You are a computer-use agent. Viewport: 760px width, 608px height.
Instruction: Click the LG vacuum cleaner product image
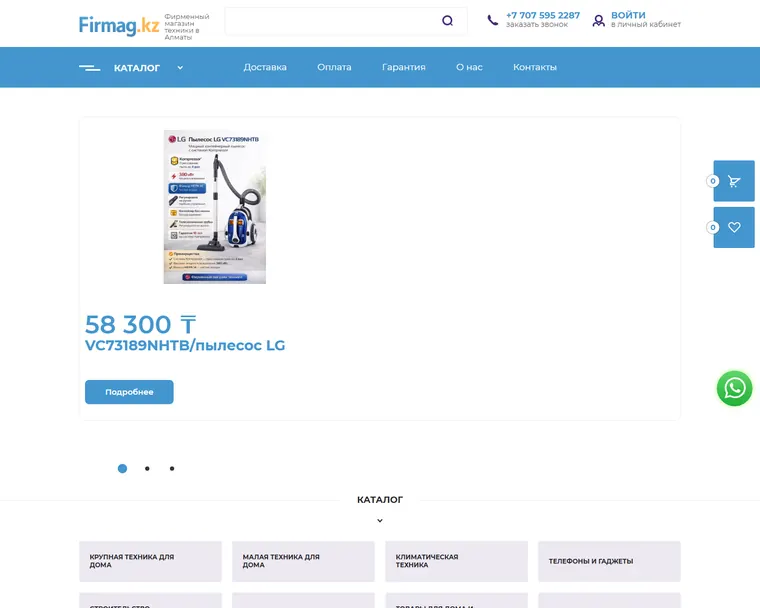click(215, 207)
